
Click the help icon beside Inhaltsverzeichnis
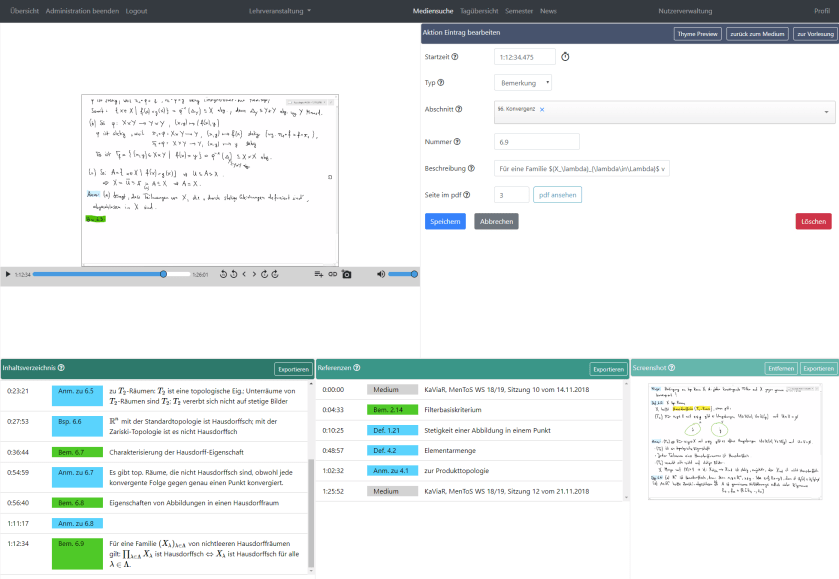pyautogui.click(x=61, y=368)
